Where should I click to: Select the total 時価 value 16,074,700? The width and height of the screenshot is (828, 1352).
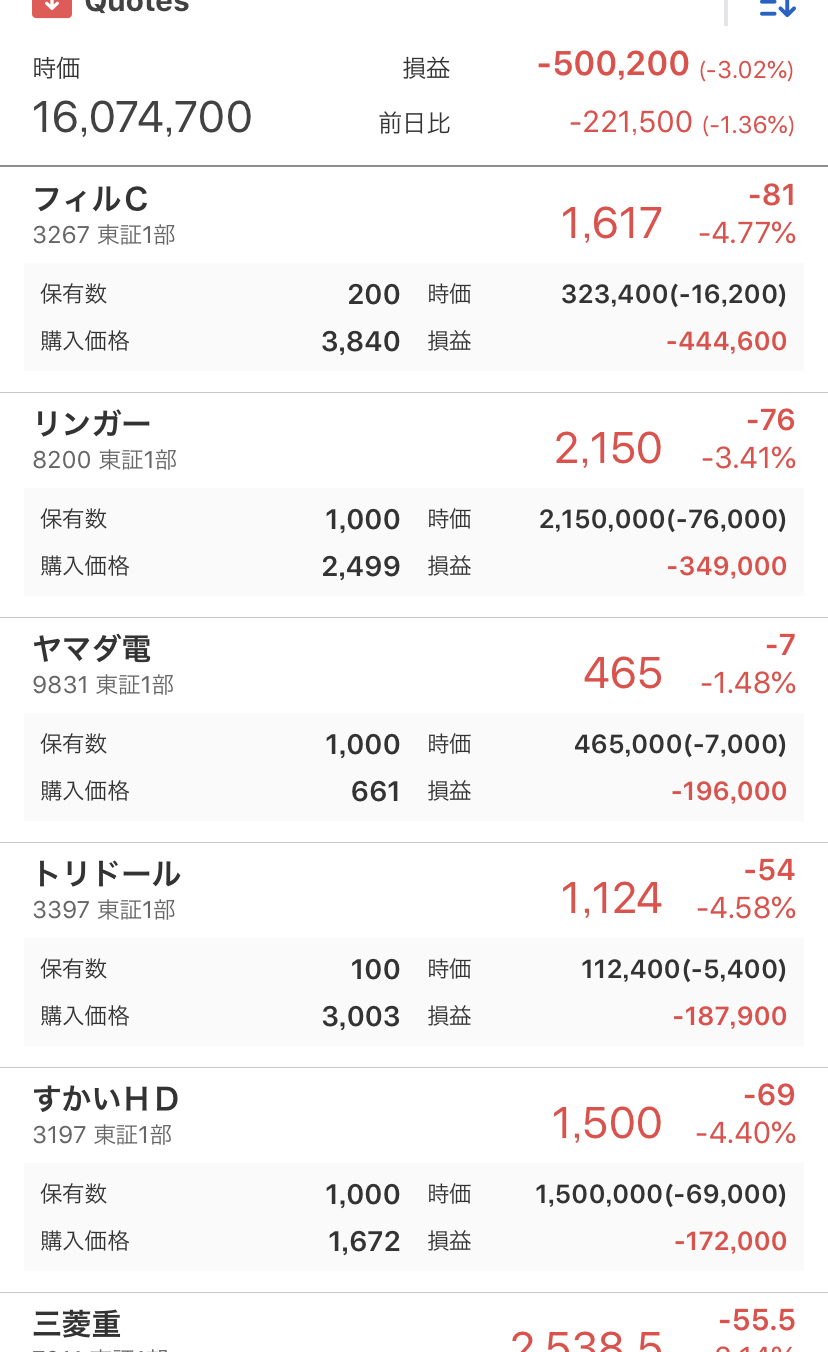click(142, 118)
